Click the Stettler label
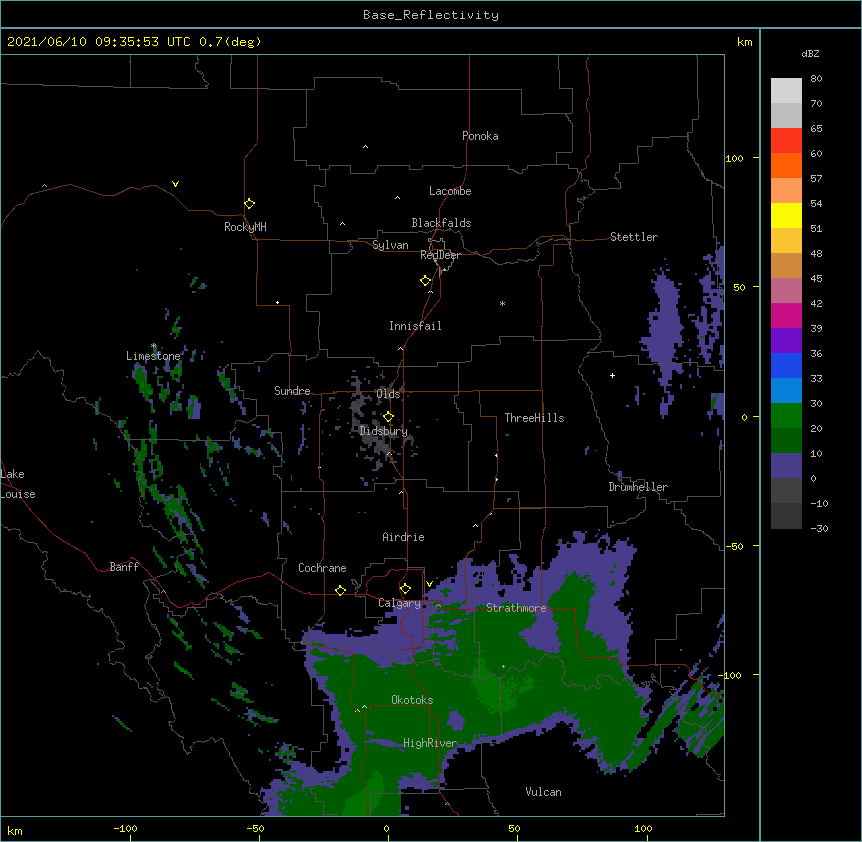Screen dimensions: 862x842 click(x=634, y=237)
